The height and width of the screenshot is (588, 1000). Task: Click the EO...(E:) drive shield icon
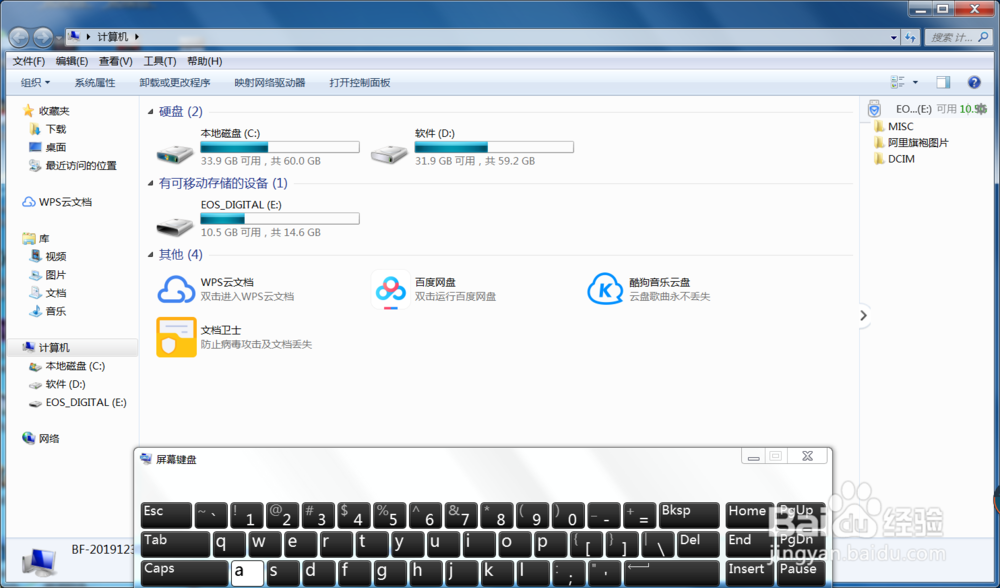[x=874, y=109]
